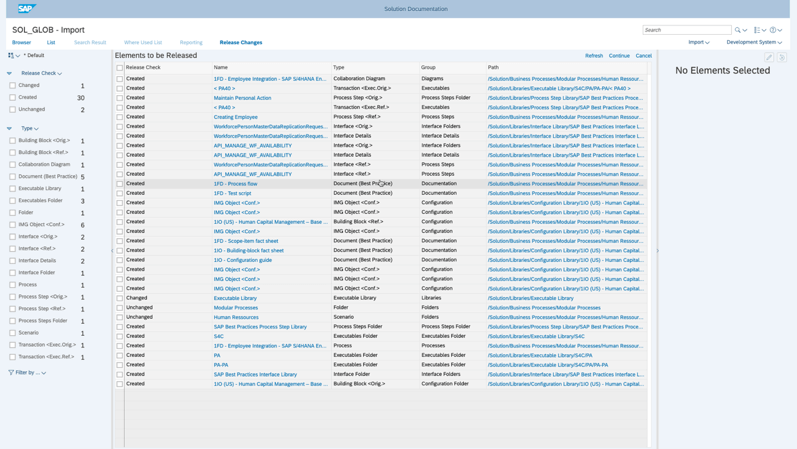Image resolution: width=797 pixels, height=449 pixels.
Task: Select the Release Changes tab
Action: pos(241,42)
